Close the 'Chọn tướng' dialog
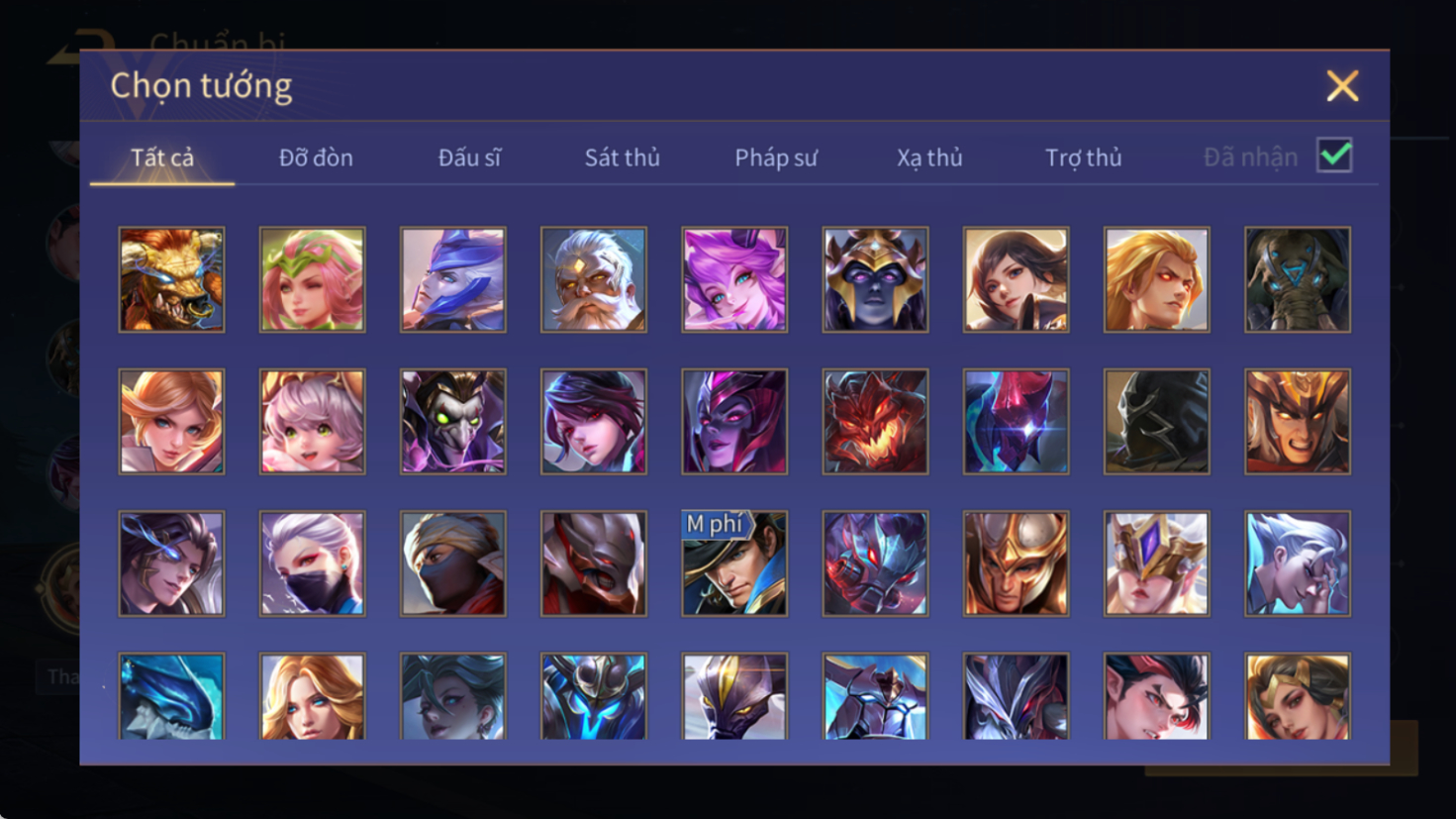 click(x=1342, y=86)
